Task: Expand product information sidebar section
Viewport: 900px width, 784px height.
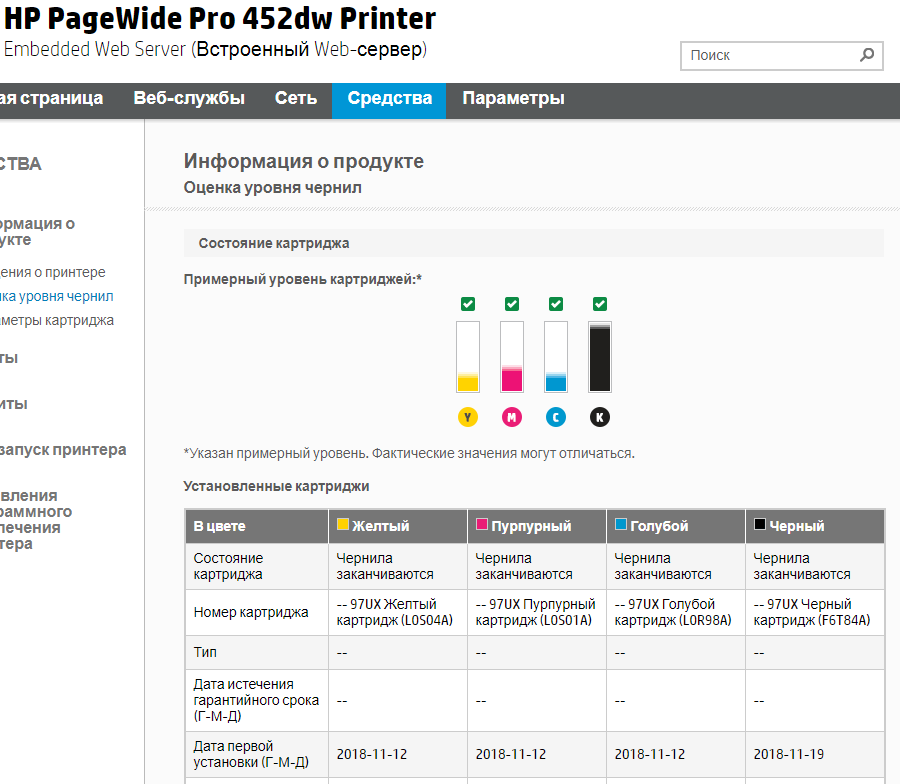Action: click(x=37, y=231)
